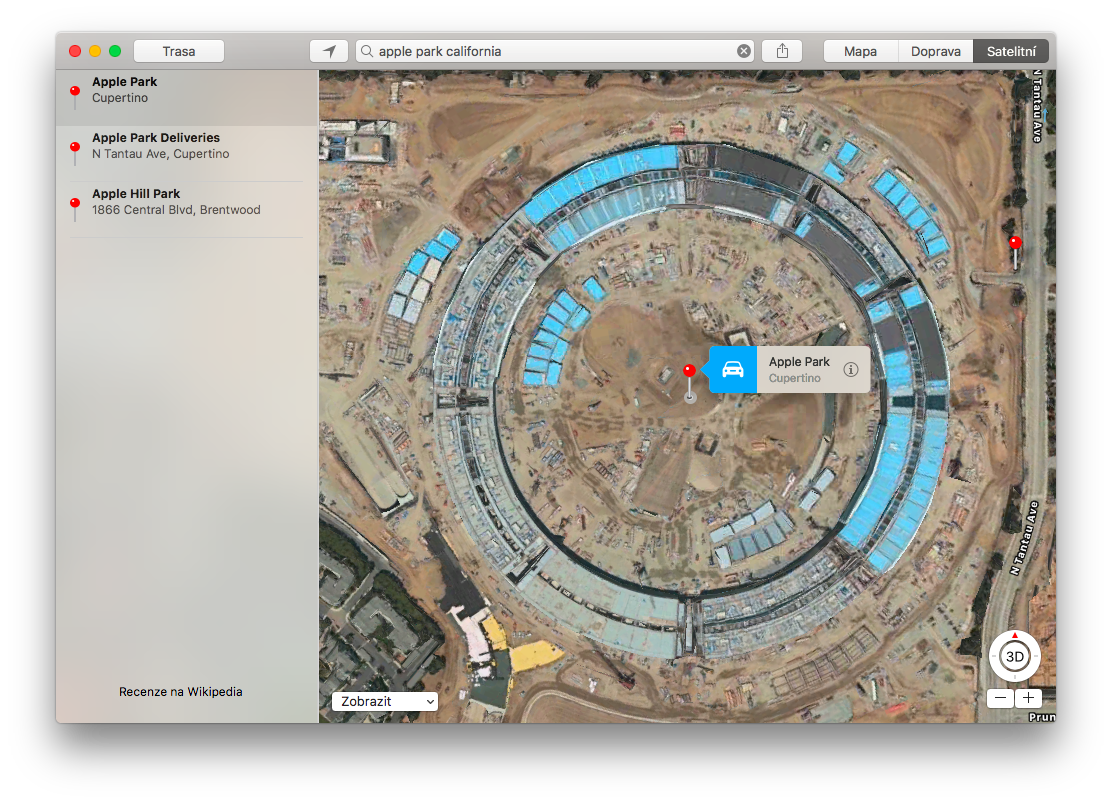
Task: Zoom out with the minus button
Action: (x=1000, y=698)
